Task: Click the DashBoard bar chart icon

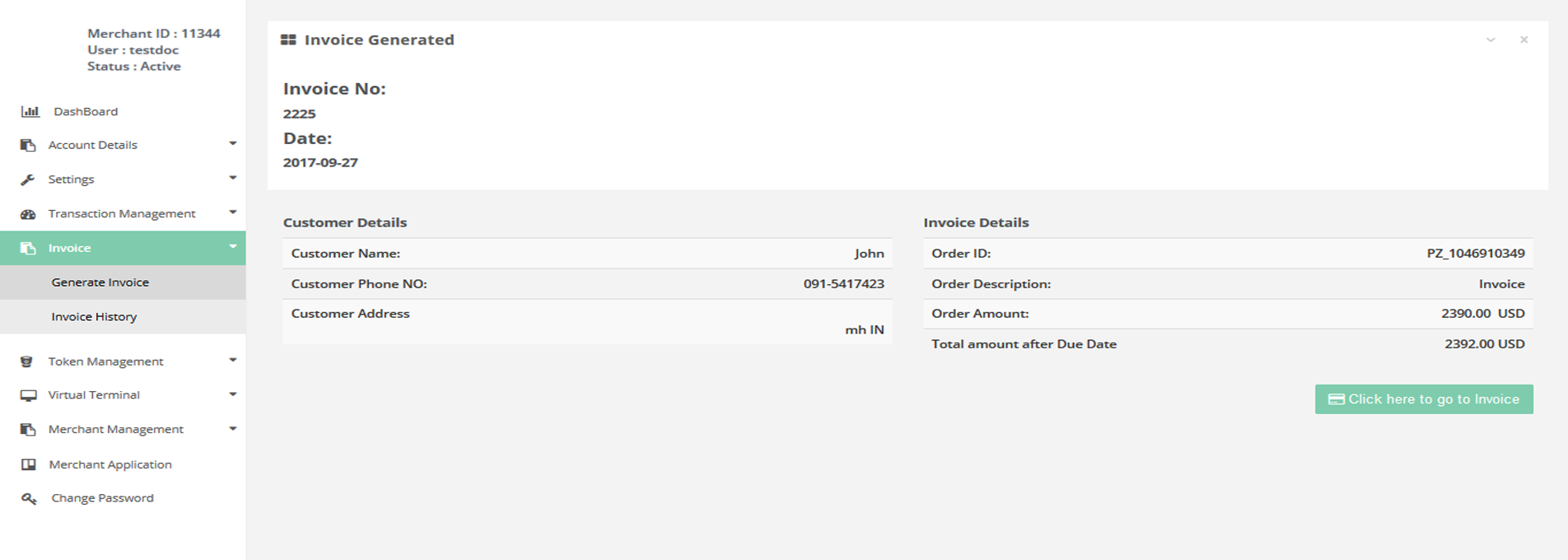Action: 30,111
